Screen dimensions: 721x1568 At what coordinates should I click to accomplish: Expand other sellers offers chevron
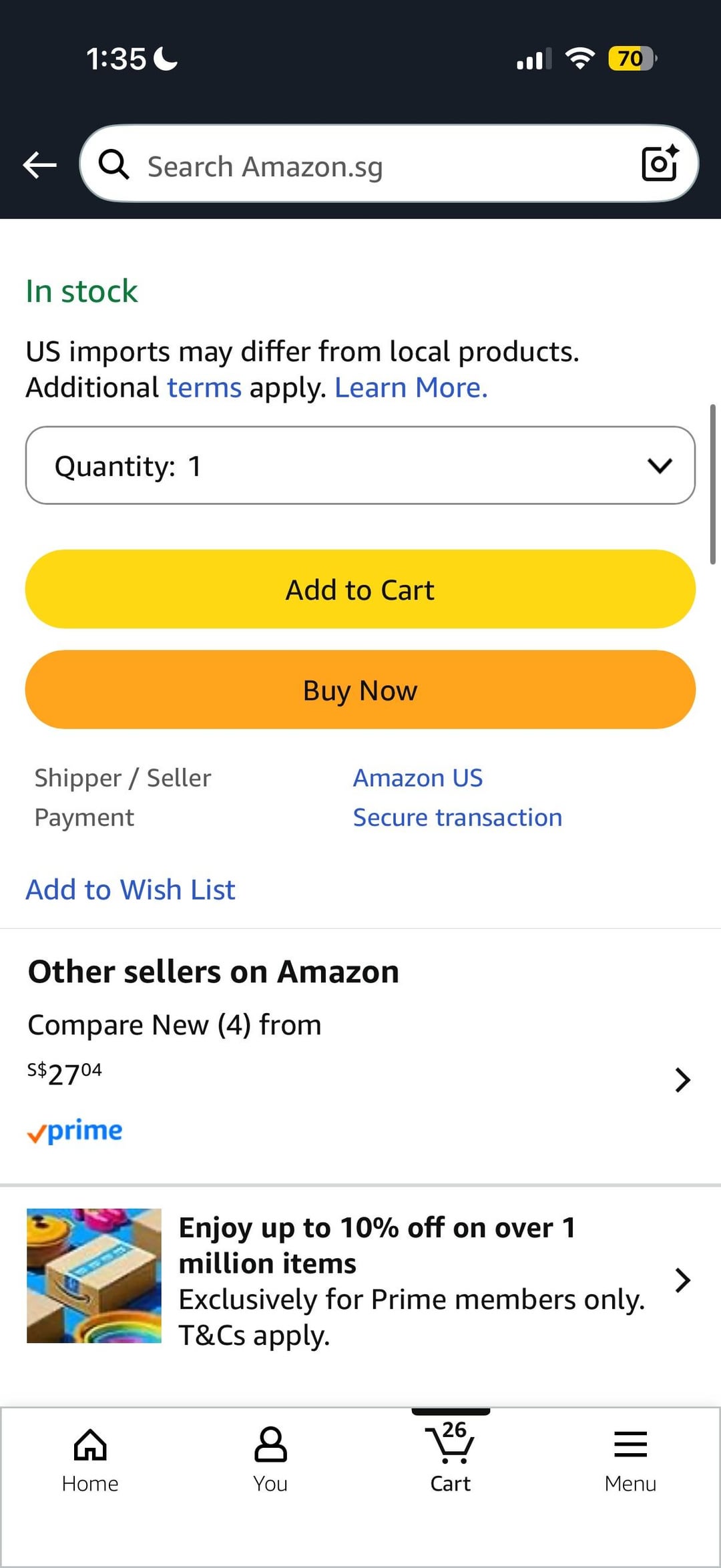[x=682, y=1079]
